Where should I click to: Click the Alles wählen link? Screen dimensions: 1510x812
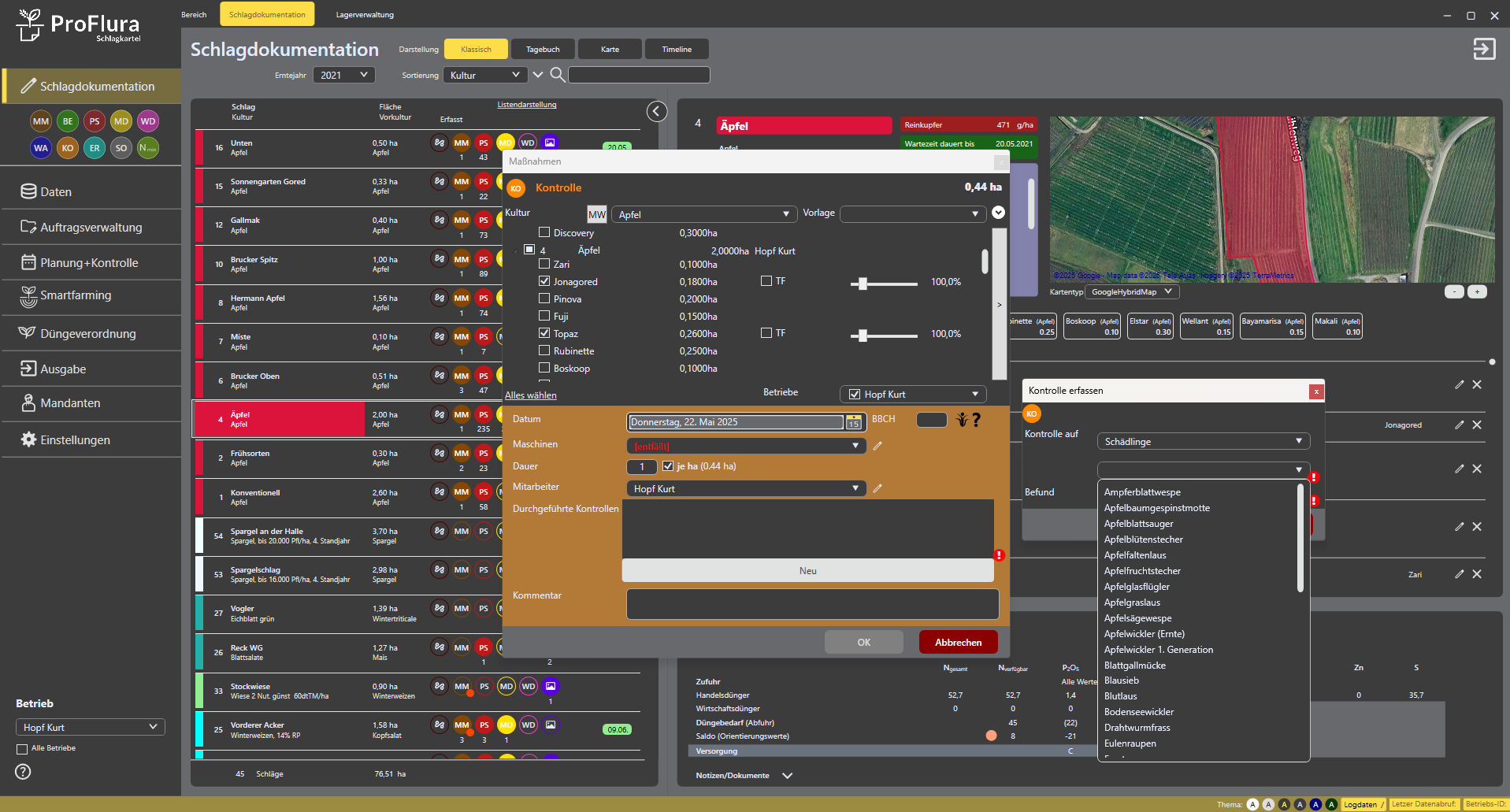coord(530,395)
